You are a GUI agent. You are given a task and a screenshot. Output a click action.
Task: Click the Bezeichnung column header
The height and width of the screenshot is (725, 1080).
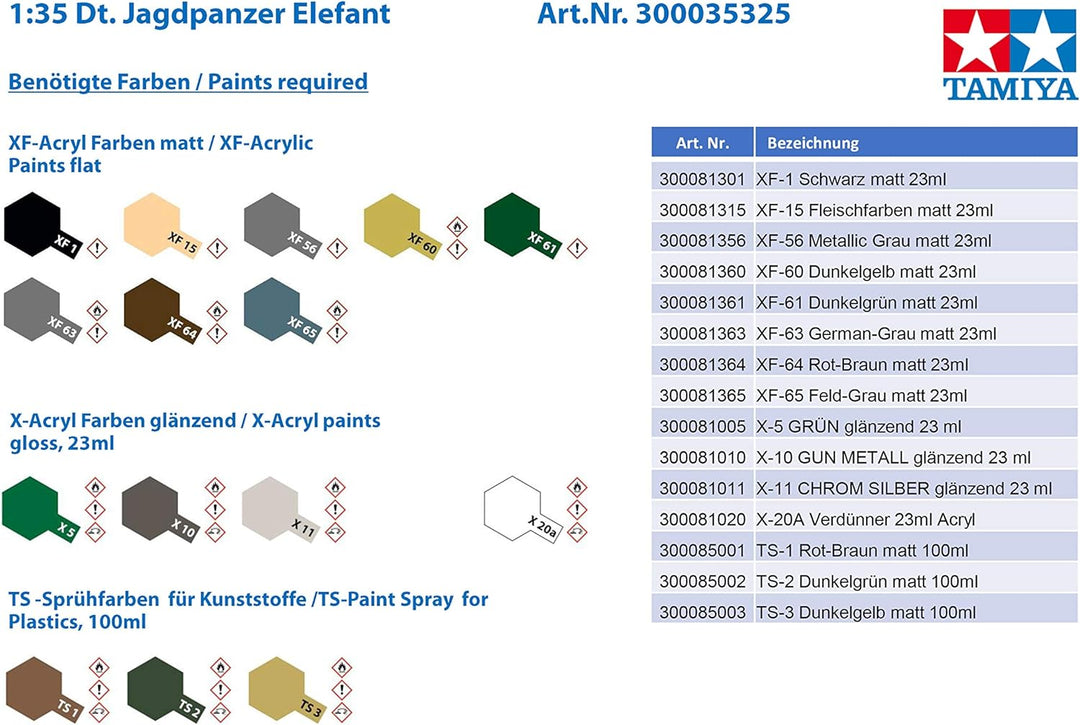[813, 143]
